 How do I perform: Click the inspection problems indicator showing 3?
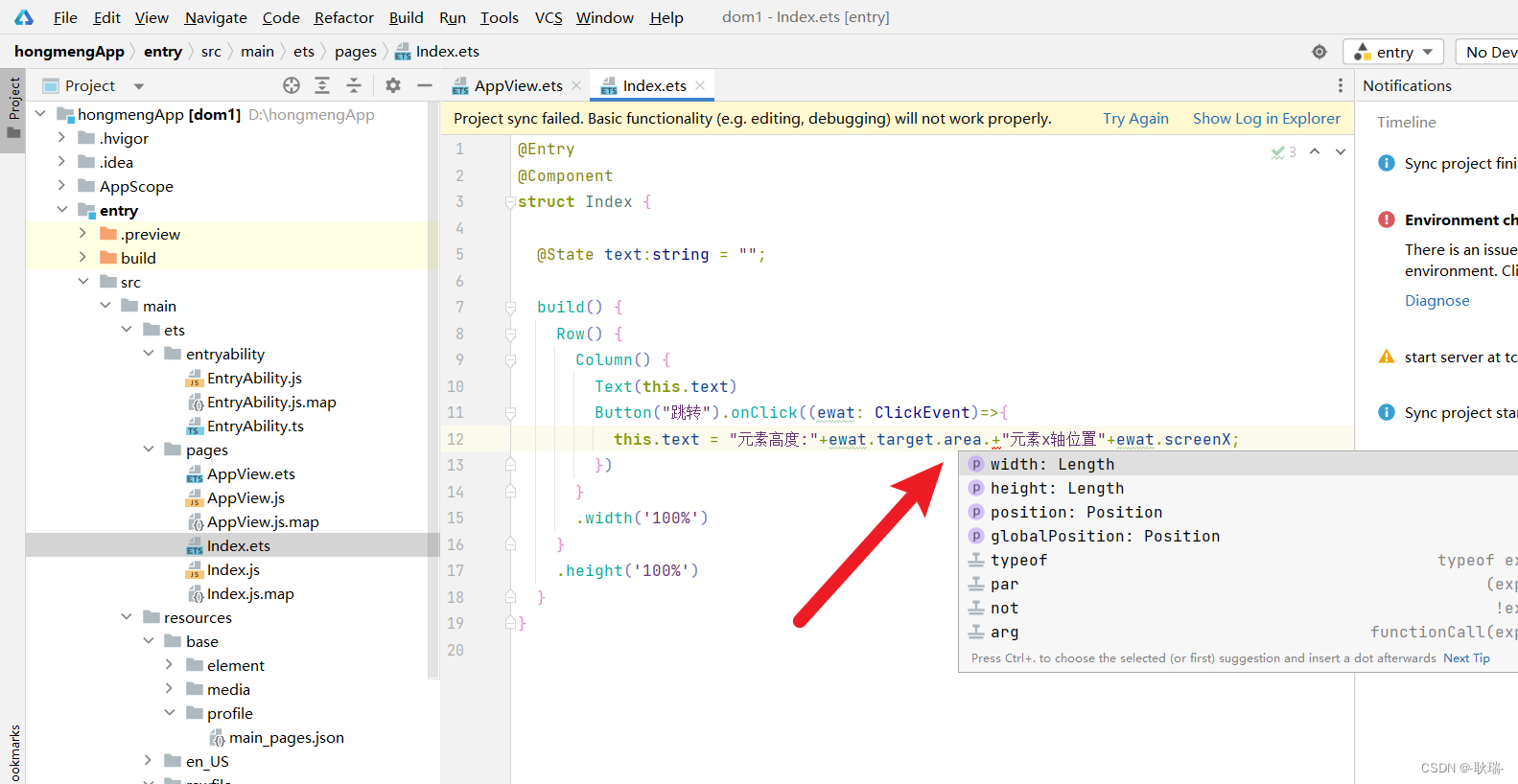coord(1284,151)
